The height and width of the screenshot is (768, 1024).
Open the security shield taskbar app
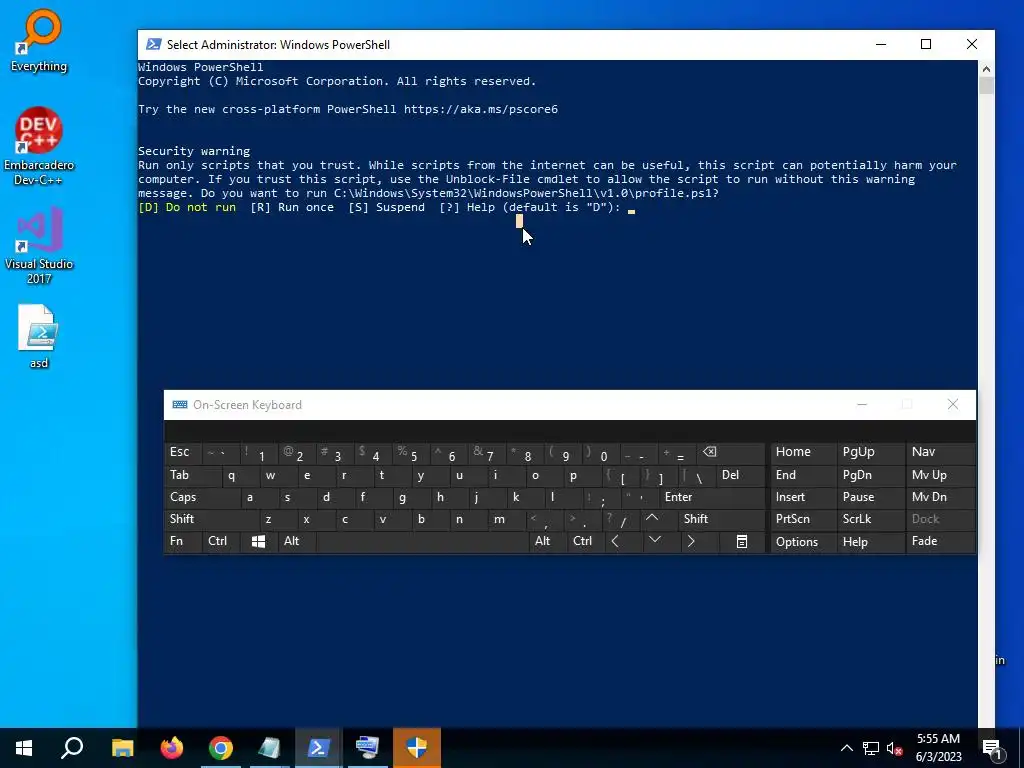point(417,748)
